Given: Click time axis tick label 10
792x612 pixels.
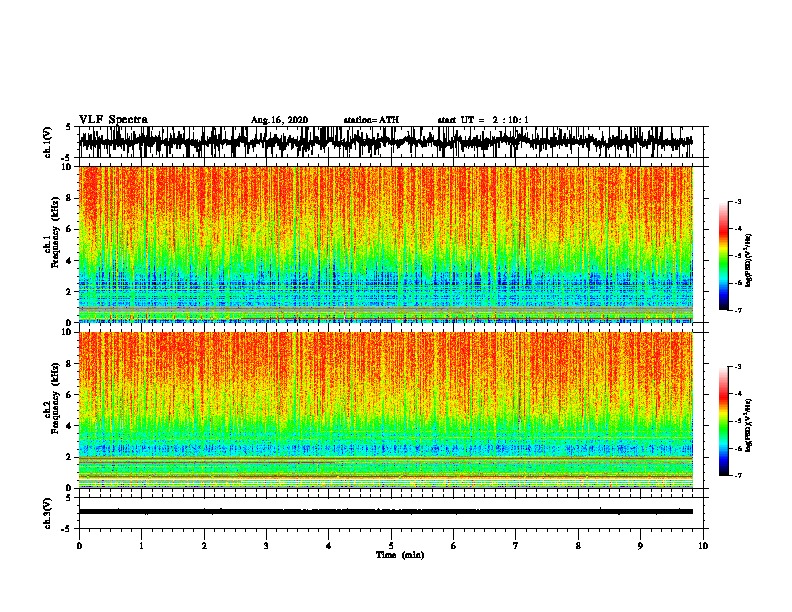Looking at the screenshot, I should [703, 546].
